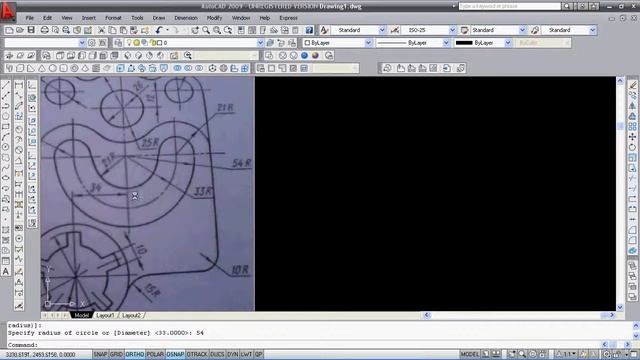Click the Table Style icon

coord(464,30)
